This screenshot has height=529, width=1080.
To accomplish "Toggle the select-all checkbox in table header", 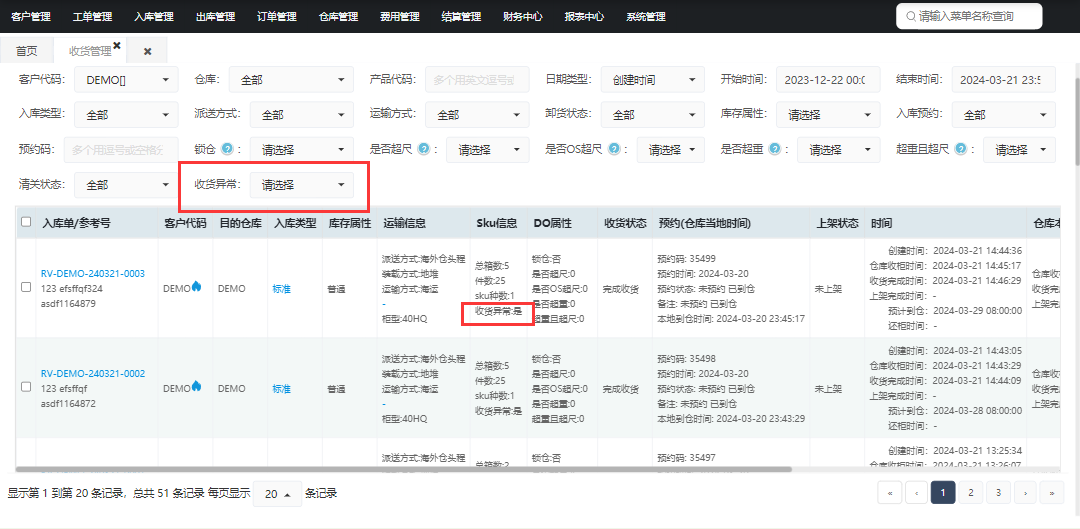I will [x=26, y=222].
